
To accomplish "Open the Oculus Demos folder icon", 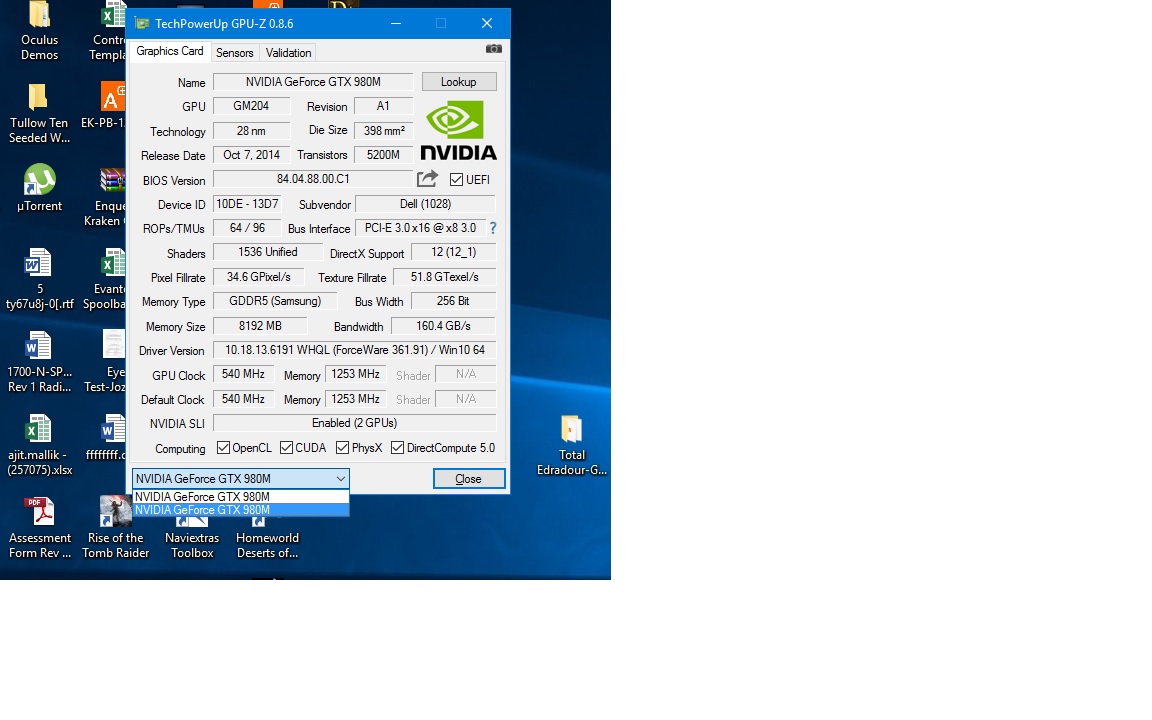I will pos(39,15).
